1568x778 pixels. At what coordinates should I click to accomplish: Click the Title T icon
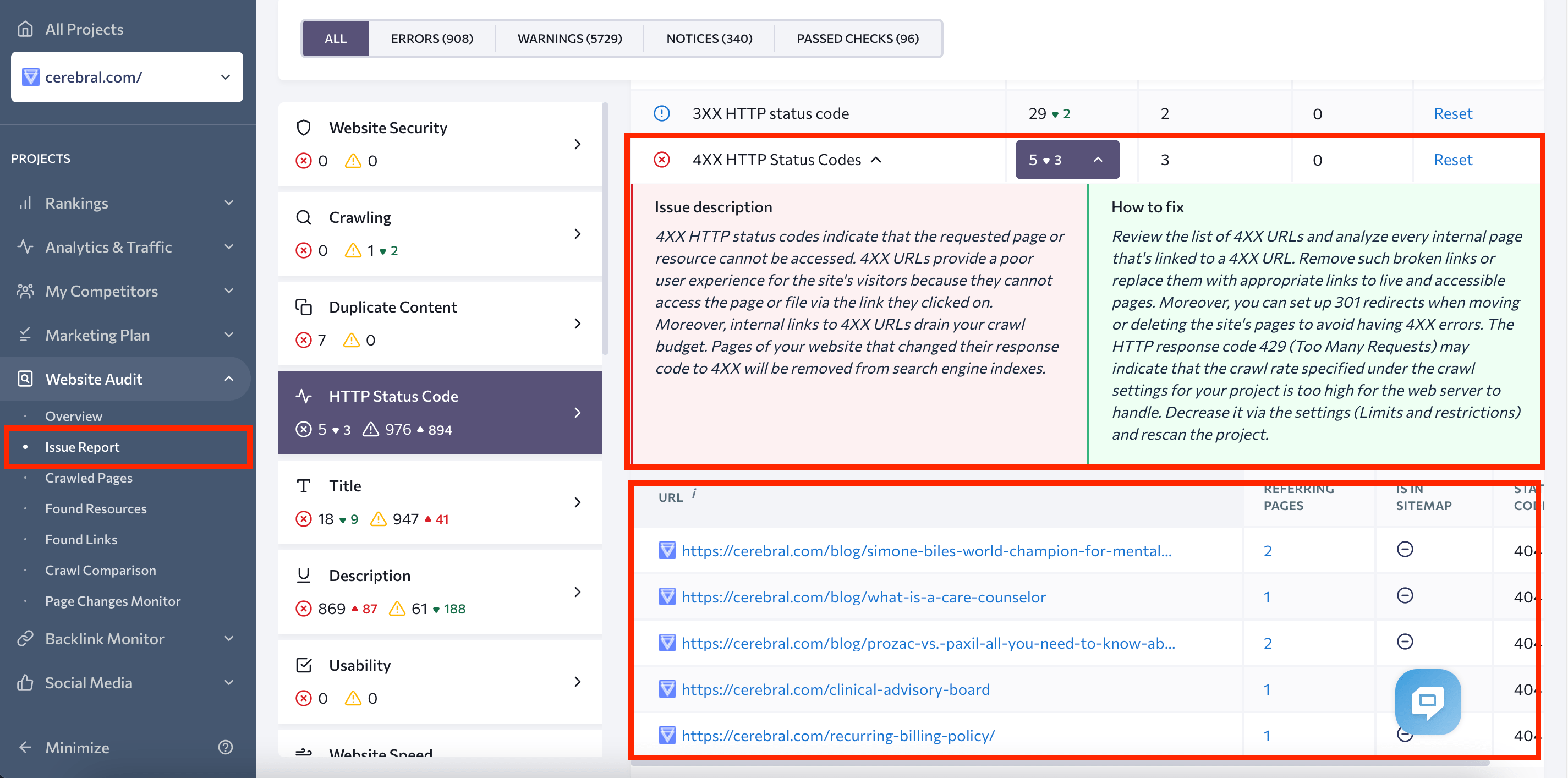[303, 486]
